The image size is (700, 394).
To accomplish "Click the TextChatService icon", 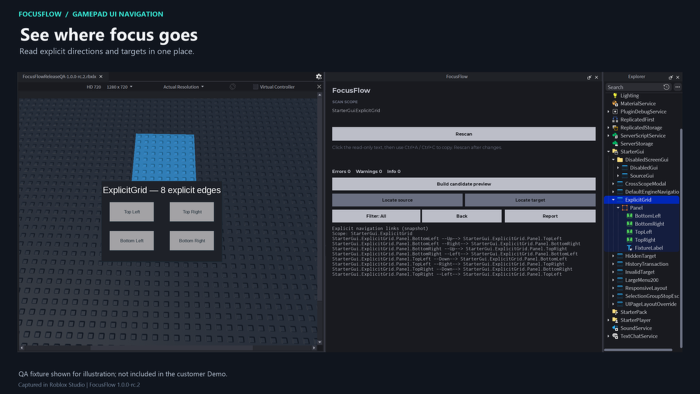I will (x=615, y=336).
